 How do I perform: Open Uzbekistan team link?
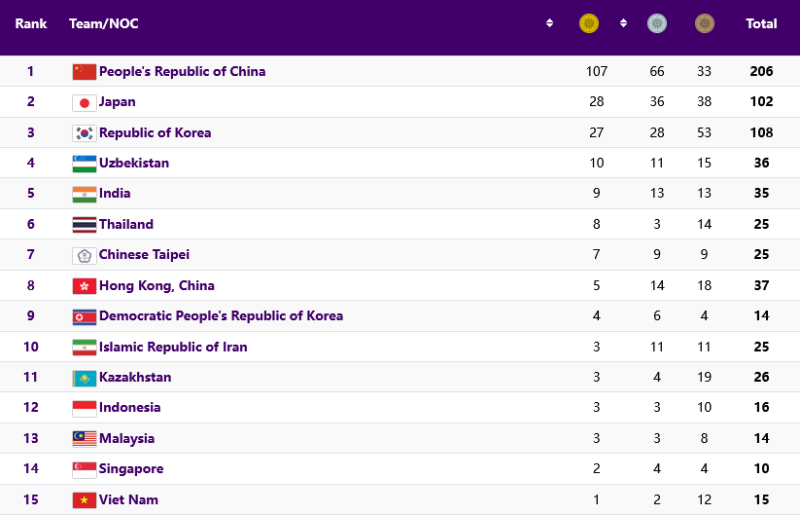point(134,163)
